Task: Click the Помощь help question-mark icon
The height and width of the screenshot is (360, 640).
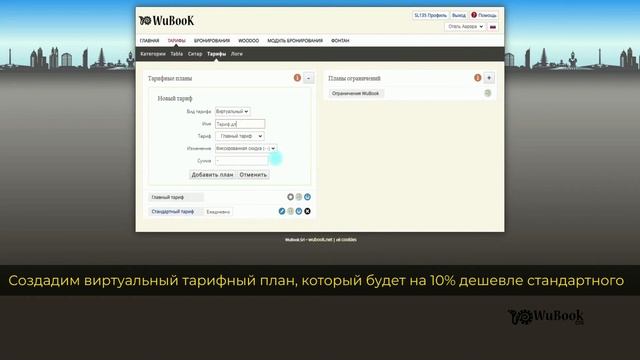Action: pos(474,15)
